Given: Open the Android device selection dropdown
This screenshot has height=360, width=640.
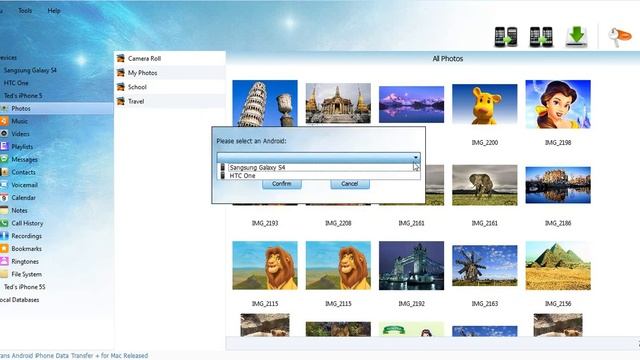Looking at the screenshot, I should (318, 157).
